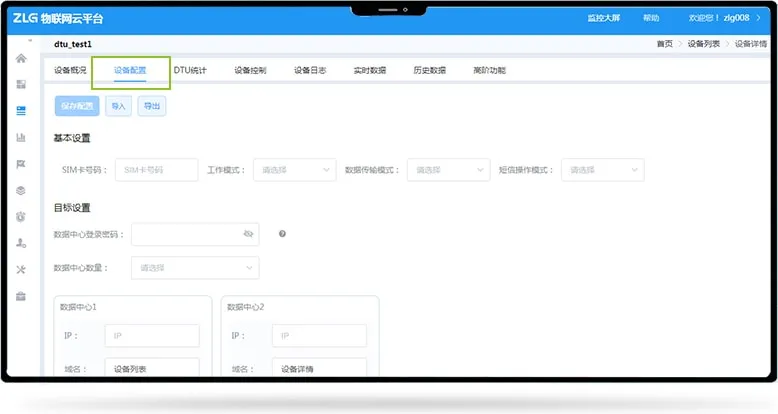The width and height of the screenshot is (778, 414).
Task: Click the alarm clock sidebar icon
Action: click(21, 216)
